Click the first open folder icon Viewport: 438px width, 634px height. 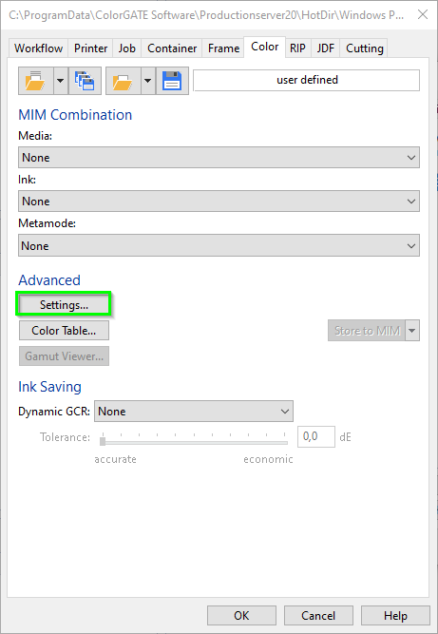pyautogui.click(x=36, y=80)
